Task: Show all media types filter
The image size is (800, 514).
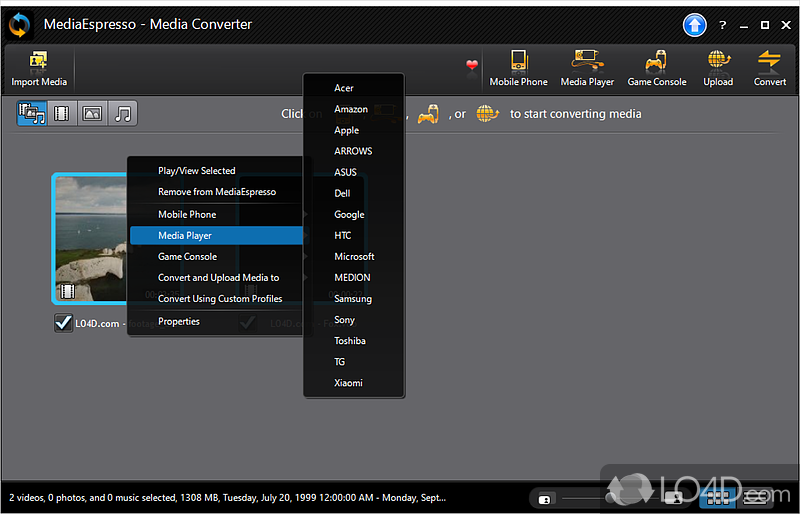Action: pos(32,113)
